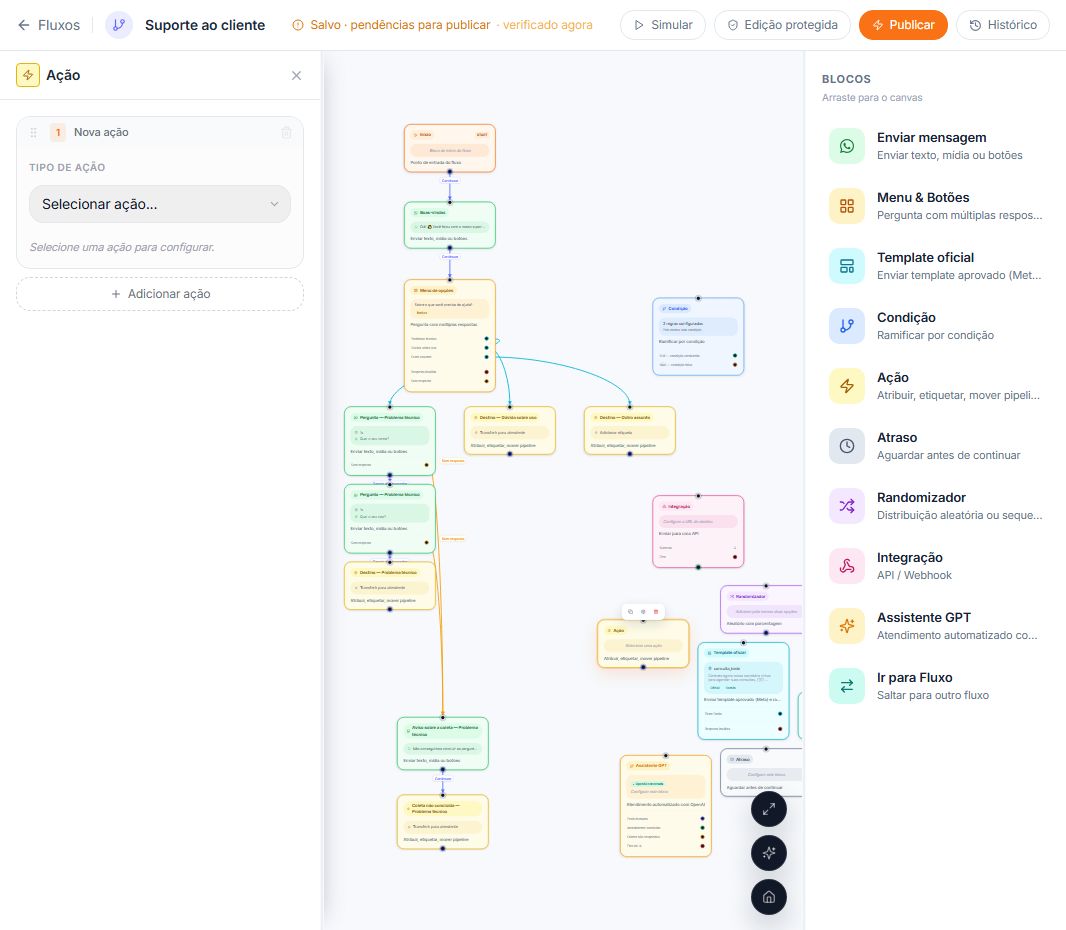Select the Enviar mensagem WhatsApp block icon

pos(846,146)
